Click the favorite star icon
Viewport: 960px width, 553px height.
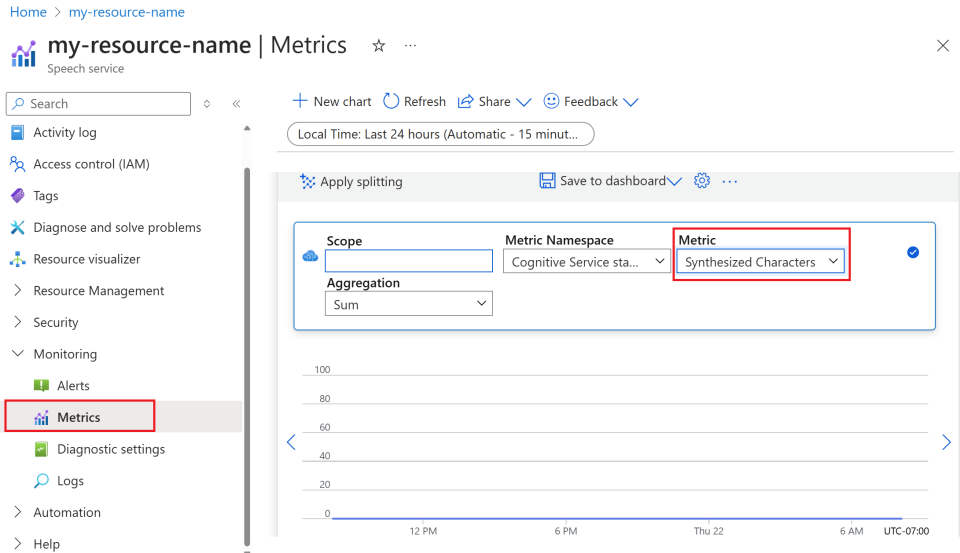[379, 46]
